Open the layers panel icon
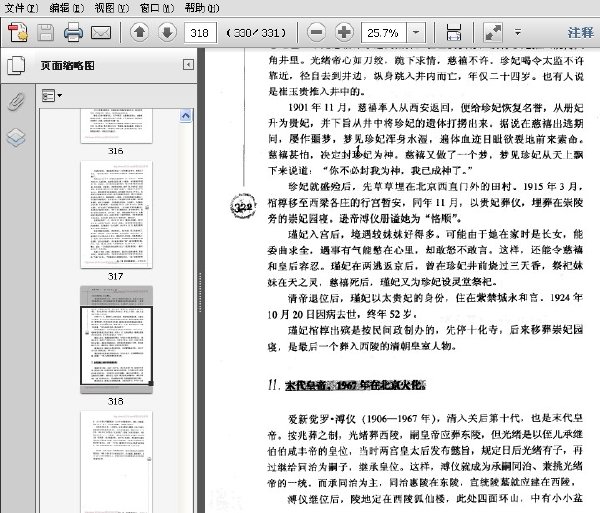Image resolution: width=600 pixels, height=513 pixels. [x=16, y=137]
